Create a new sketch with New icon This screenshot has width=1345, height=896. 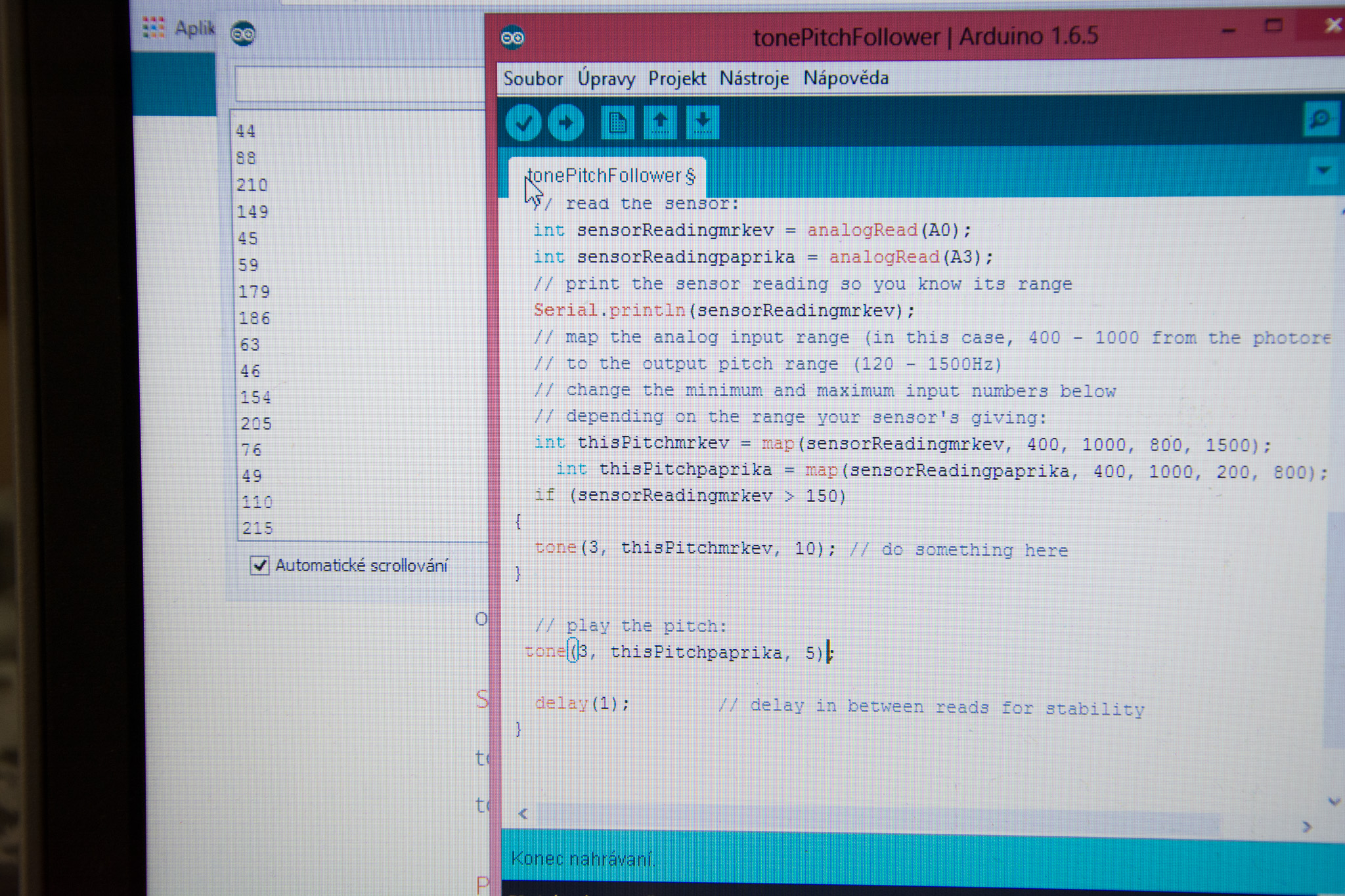point(617,123)
